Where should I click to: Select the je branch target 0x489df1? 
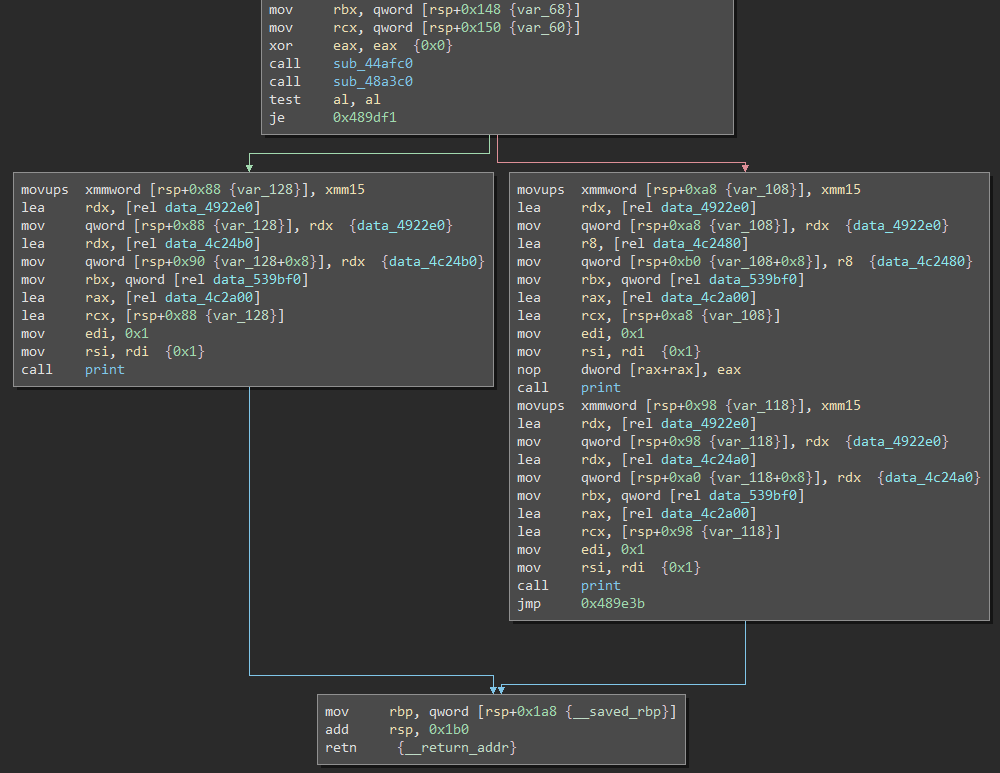(364, 117)
